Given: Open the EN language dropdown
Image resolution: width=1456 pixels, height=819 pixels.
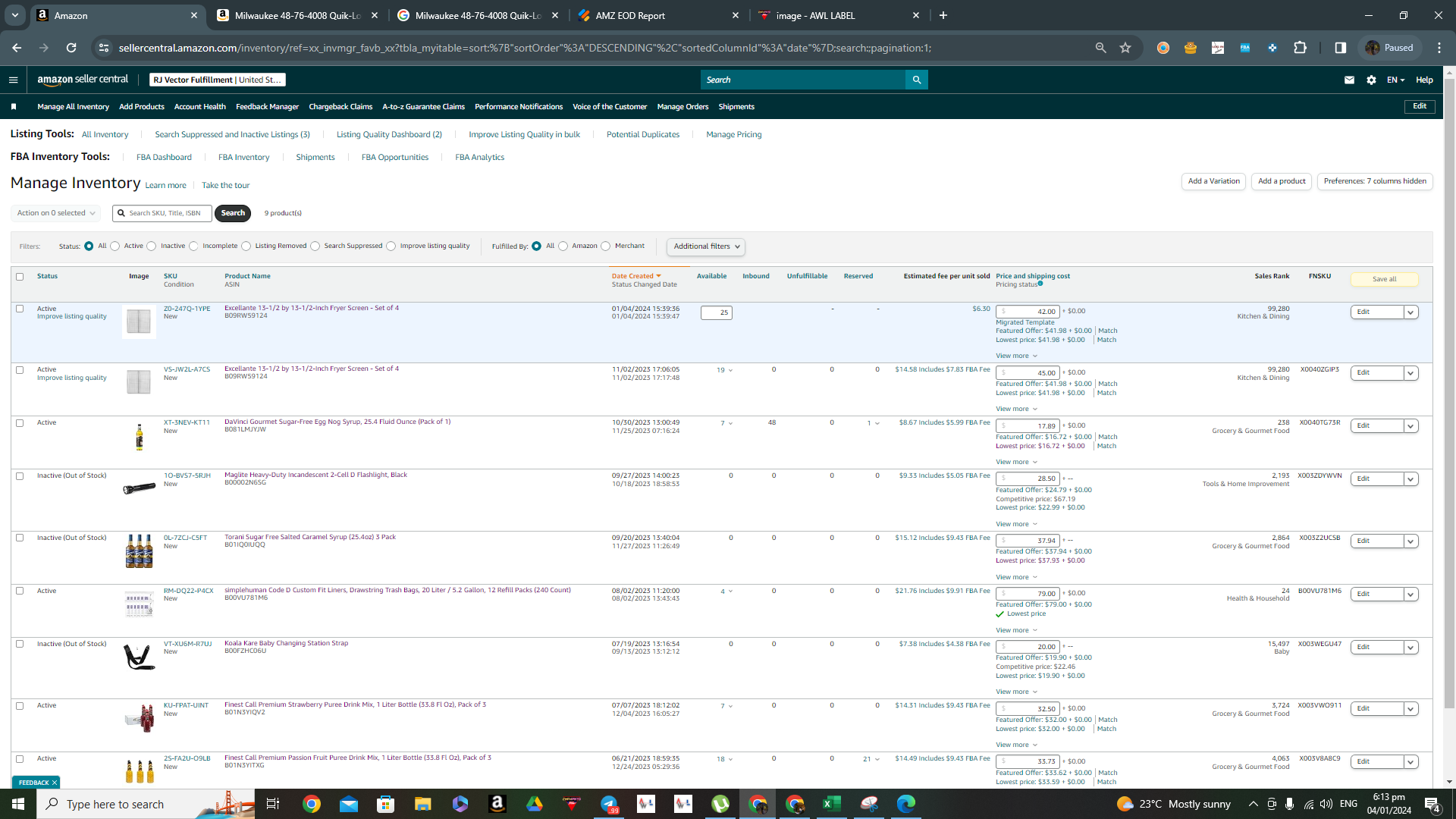Looking at the screenshot, I should 1395,80.
